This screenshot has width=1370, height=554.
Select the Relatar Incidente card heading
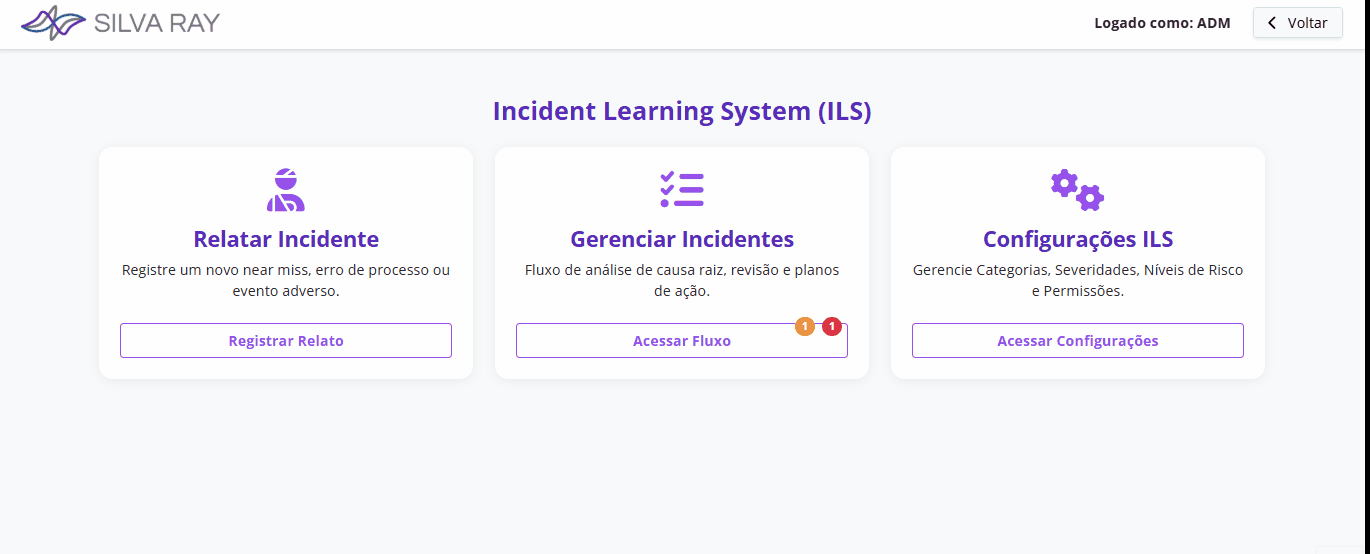pos(286,240)
